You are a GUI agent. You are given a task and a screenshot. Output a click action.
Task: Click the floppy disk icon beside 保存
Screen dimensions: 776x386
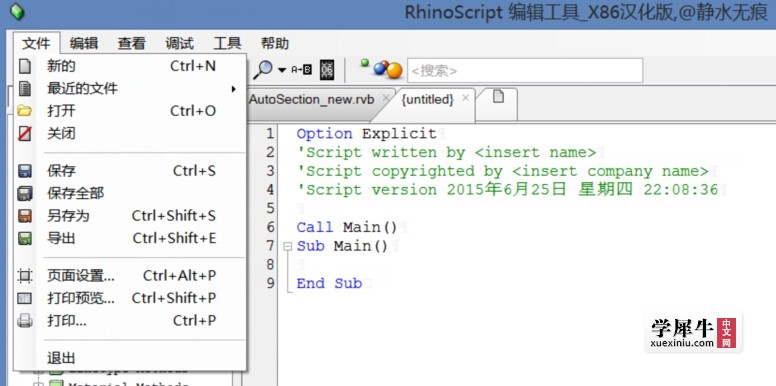[x=25, y=171]
